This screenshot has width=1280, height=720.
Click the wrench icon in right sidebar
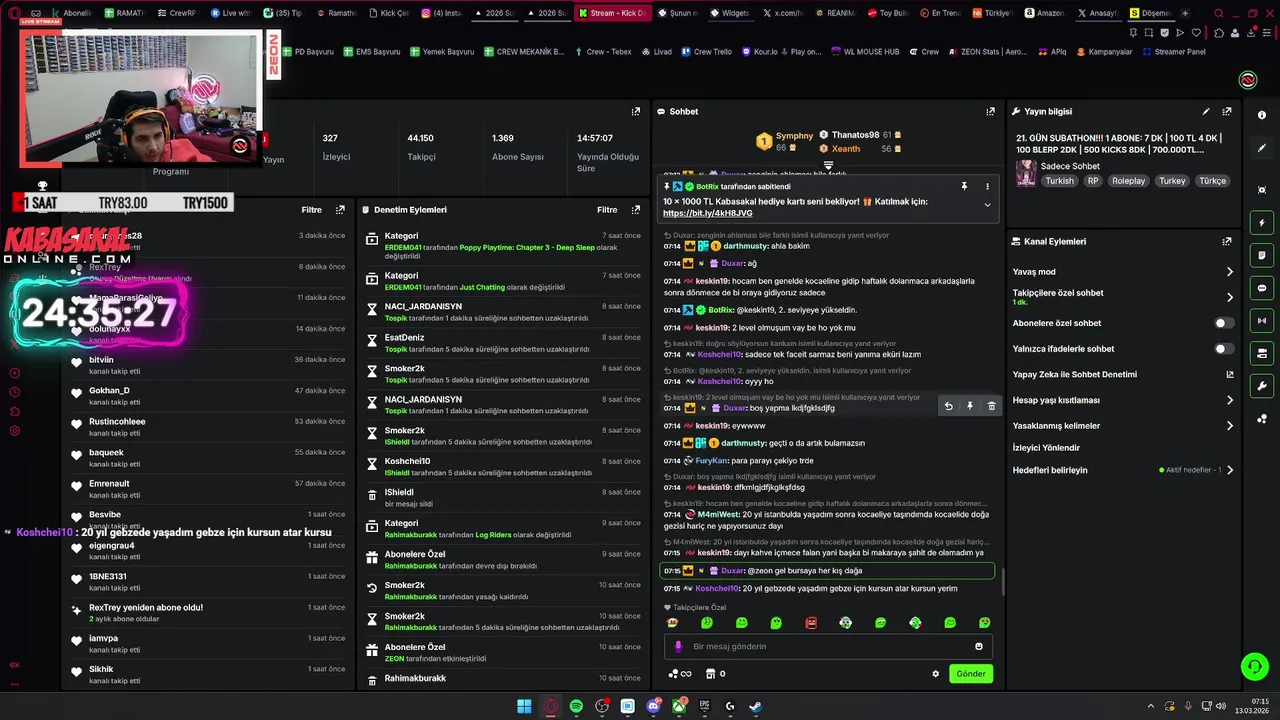point(1262,386)
